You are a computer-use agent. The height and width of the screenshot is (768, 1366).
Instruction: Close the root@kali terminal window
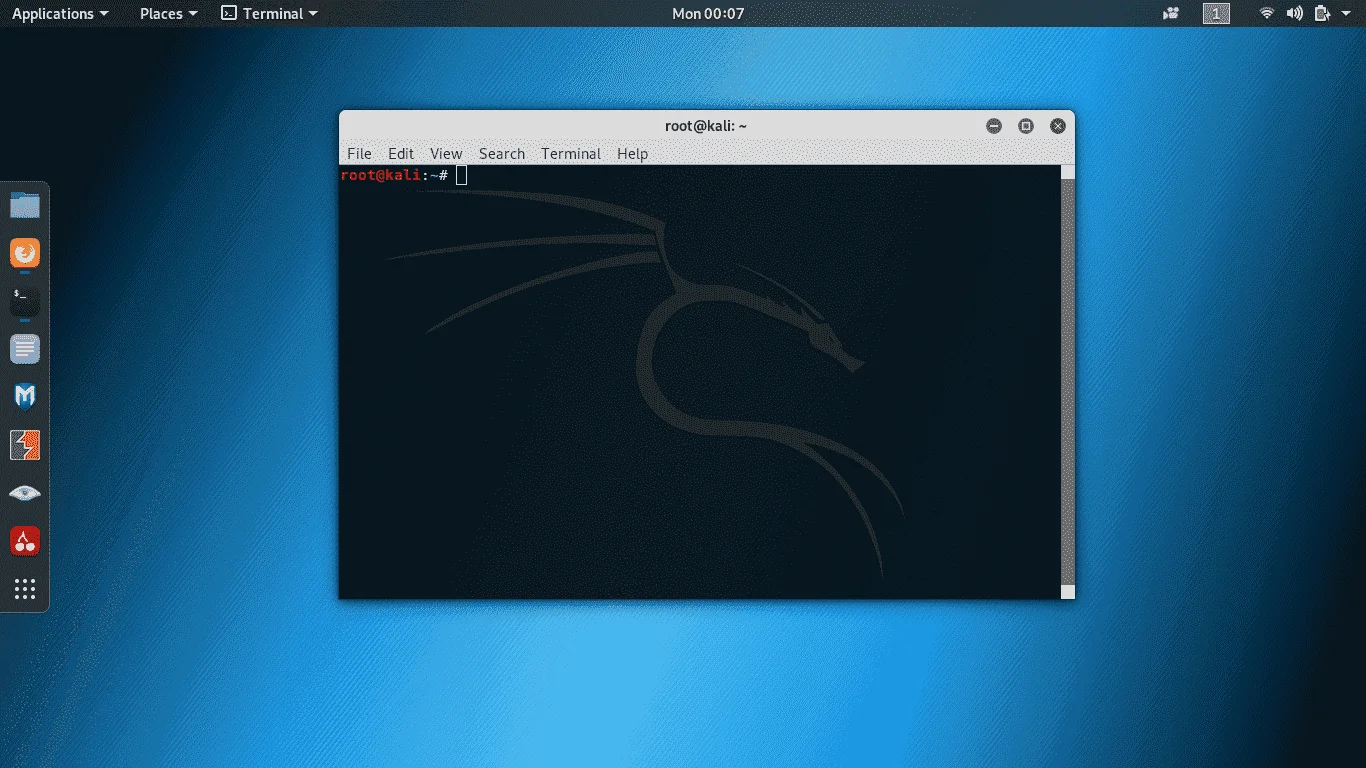point(1058,126)
